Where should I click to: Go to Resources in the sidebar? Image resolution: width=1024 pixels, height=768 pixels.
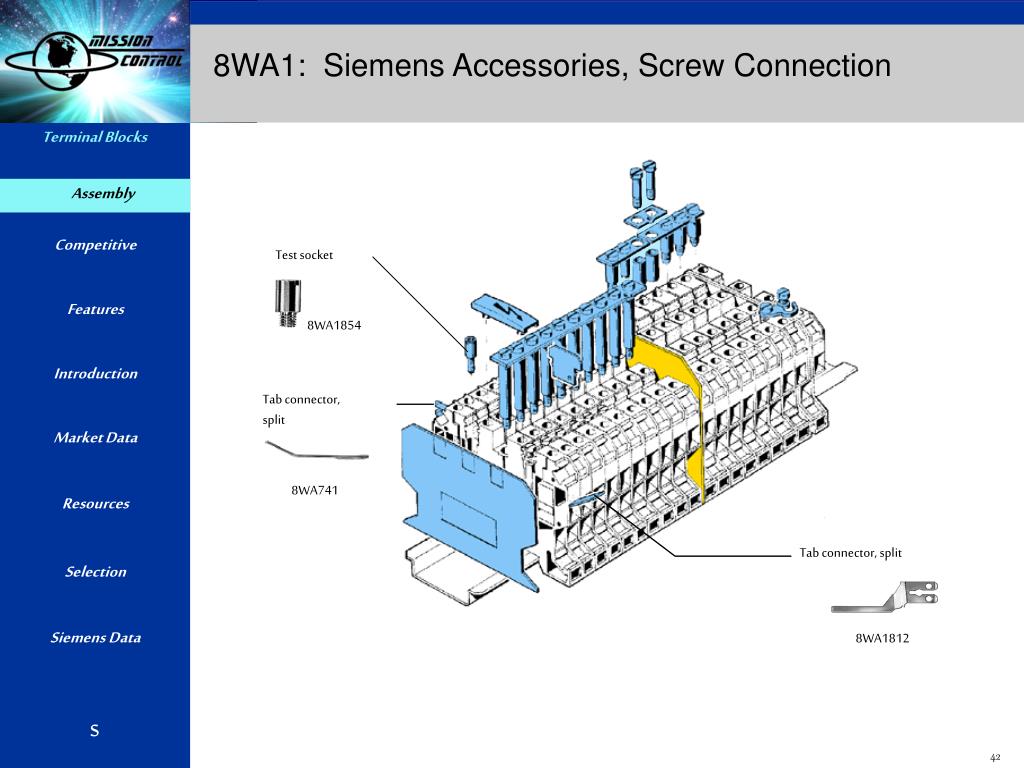[95, 504]
